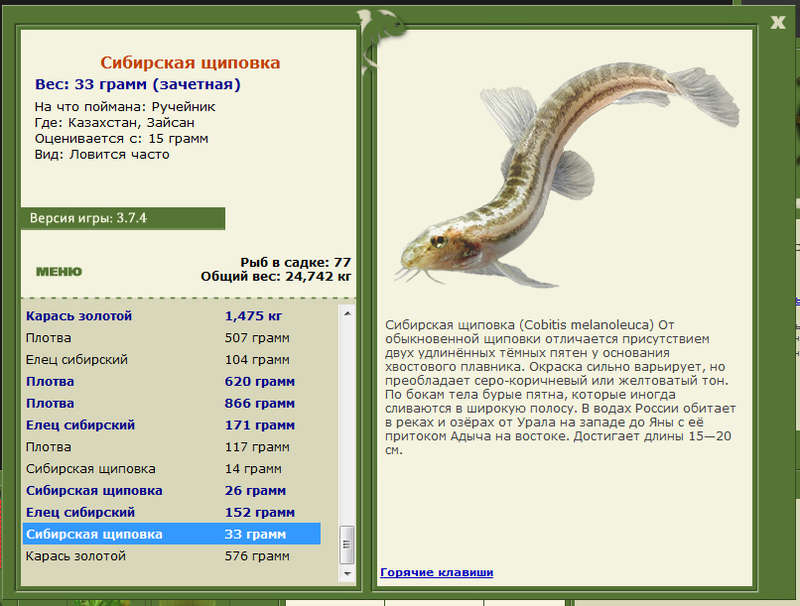The image size is (800, 606).
Task: Click the Вес: 33 грамм (зачетная) line
Action: point(137,84)
